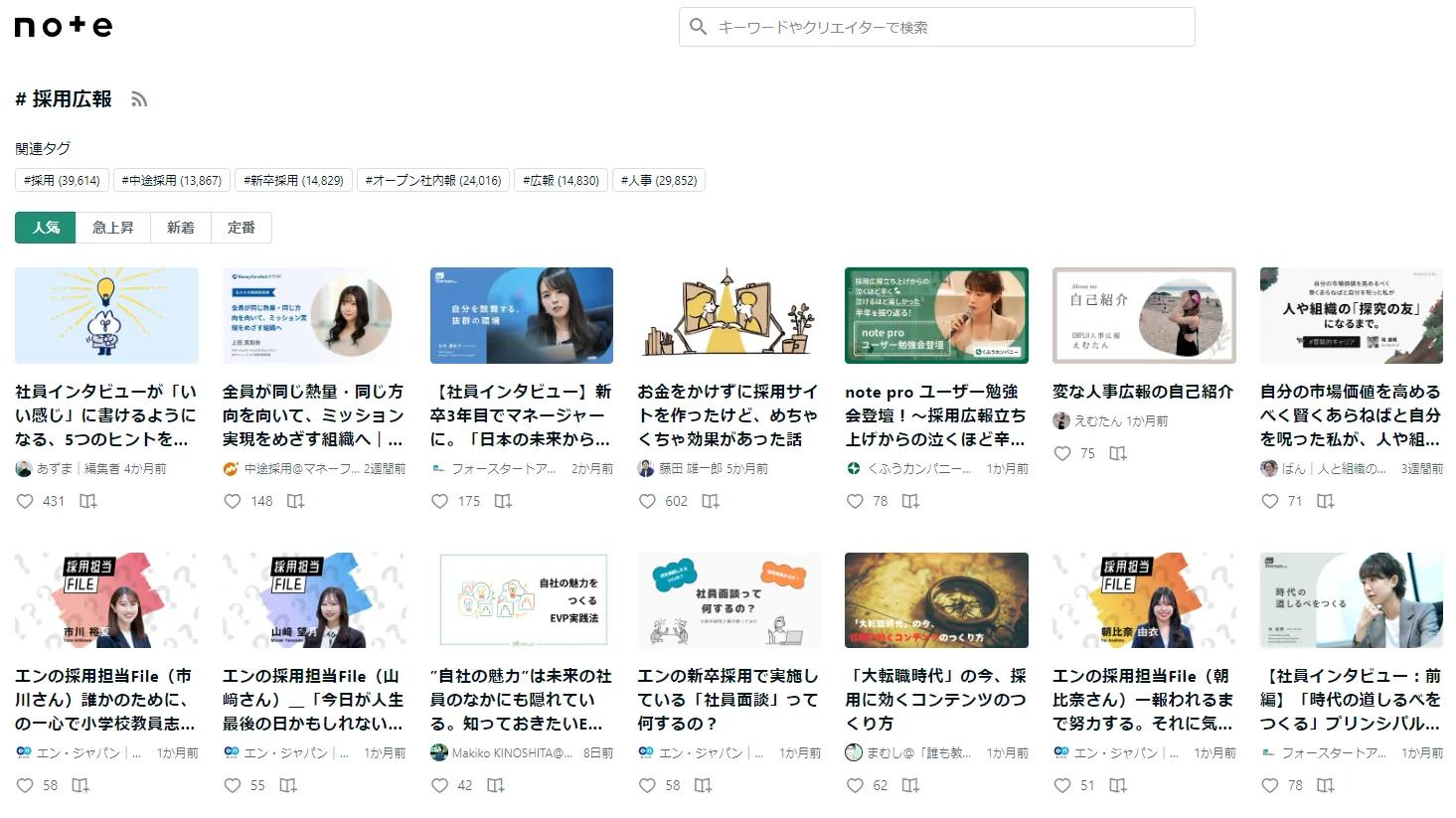Click the search magnifier icon
Viewport: 1456px width, 818px height.
[x=699, y=27]
